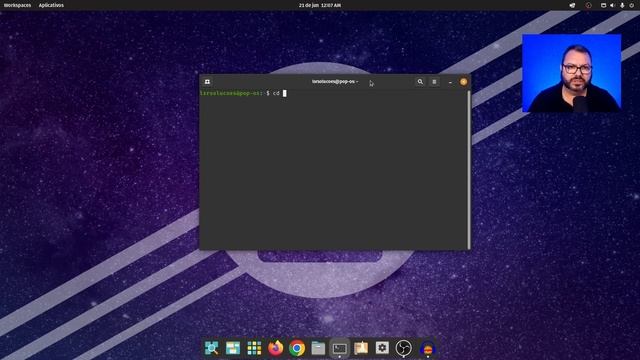The image size is (640, 360).
Task: Open Aplicativos menu in top bar
Action: 51,5
